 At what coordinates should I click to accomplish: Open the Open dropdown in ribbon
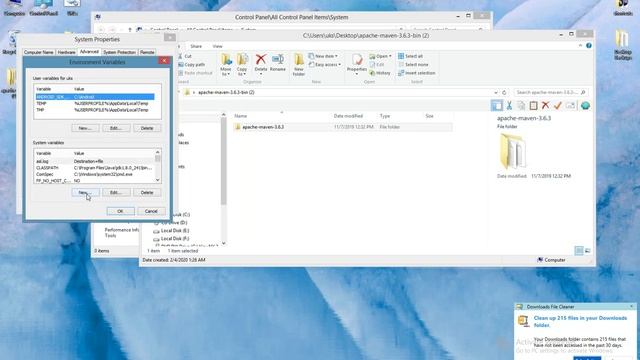[380, 56]
